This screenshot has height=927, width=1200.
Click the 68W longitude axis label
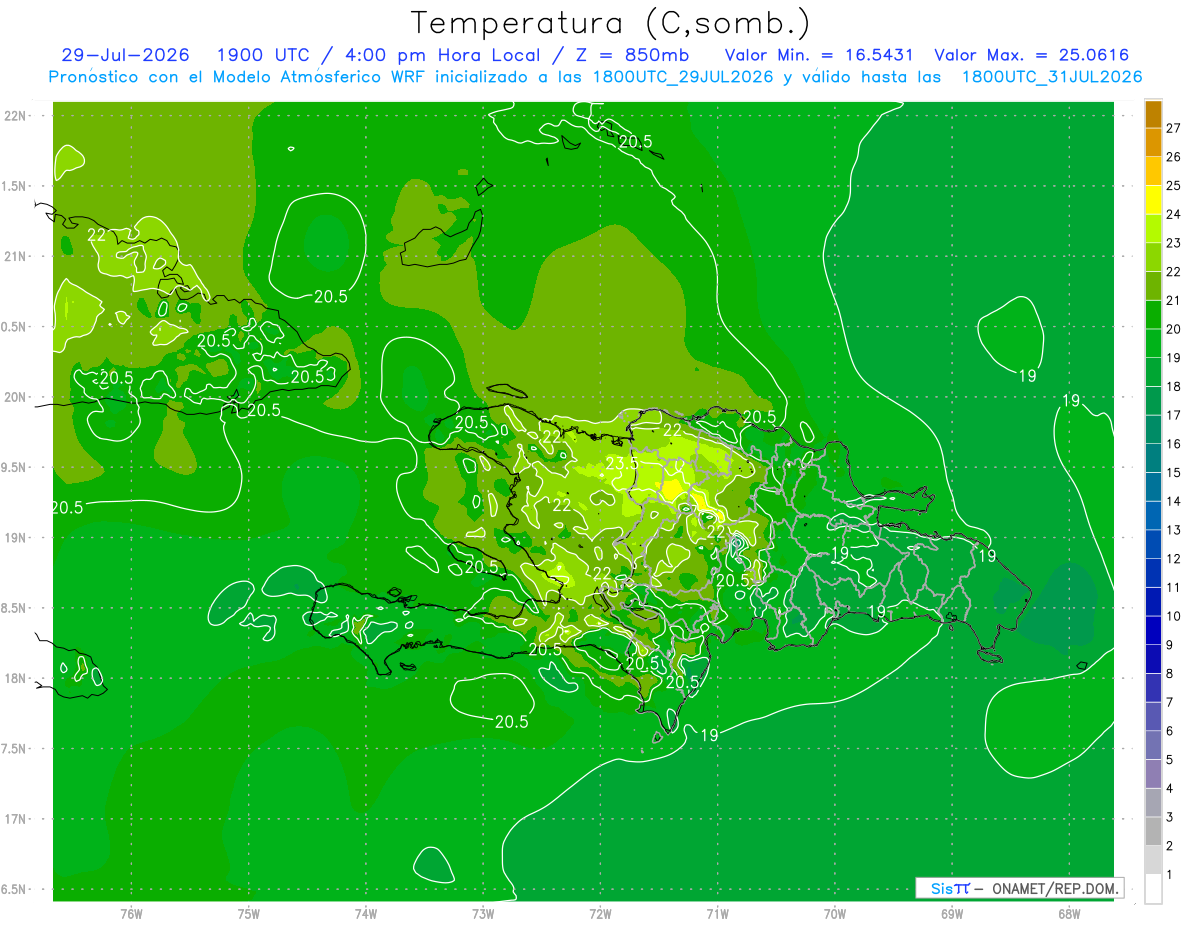[1068, 914]
